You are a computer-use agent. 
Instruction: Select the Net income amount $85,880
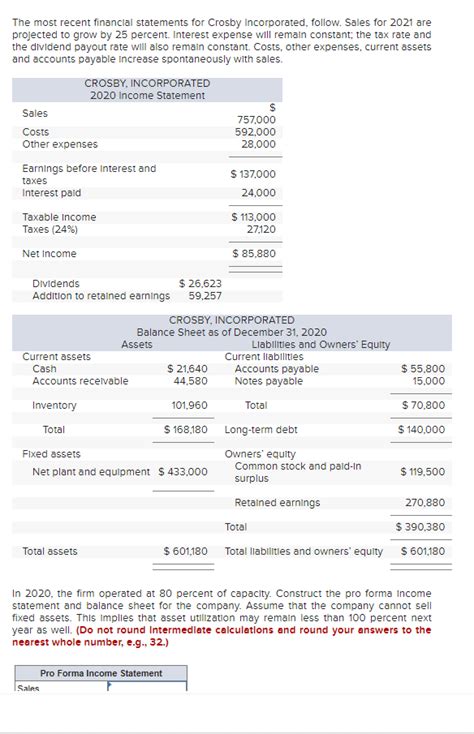coord(254,254)
